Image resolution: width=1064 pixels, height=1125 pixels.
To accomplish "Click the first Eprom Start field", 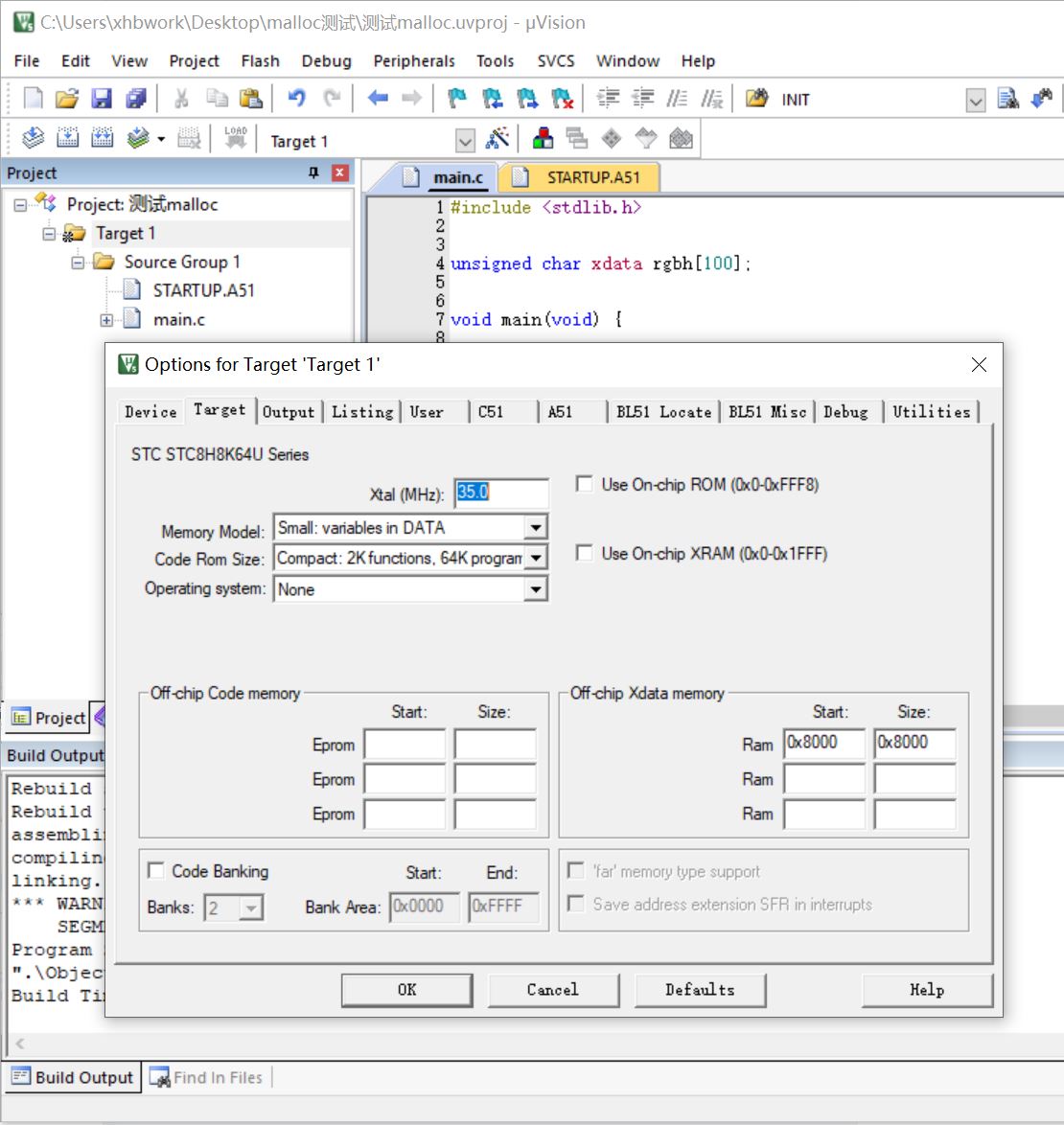I will click(x=405, y=744).
